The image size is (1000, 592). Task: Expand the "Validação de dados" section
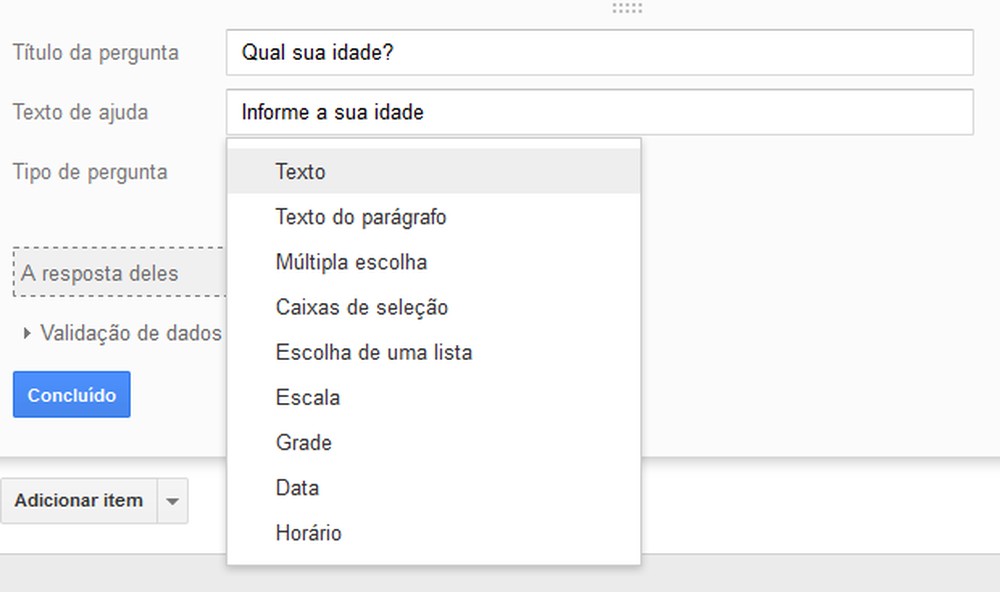[x=133, y=333]
